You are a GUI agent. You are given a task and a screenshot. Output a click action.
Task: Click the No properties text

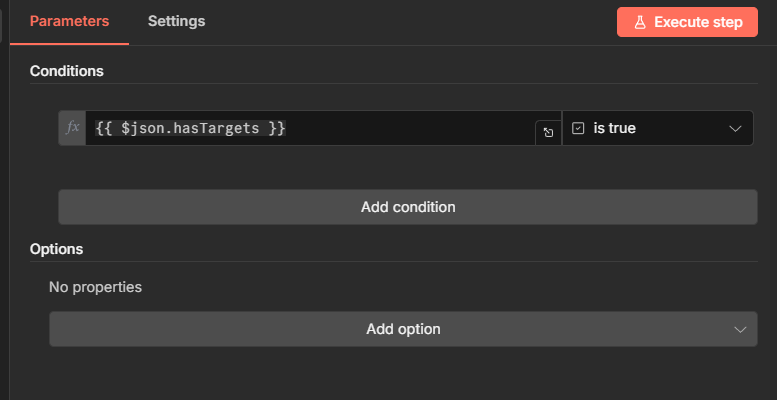(x=96, y=287)
